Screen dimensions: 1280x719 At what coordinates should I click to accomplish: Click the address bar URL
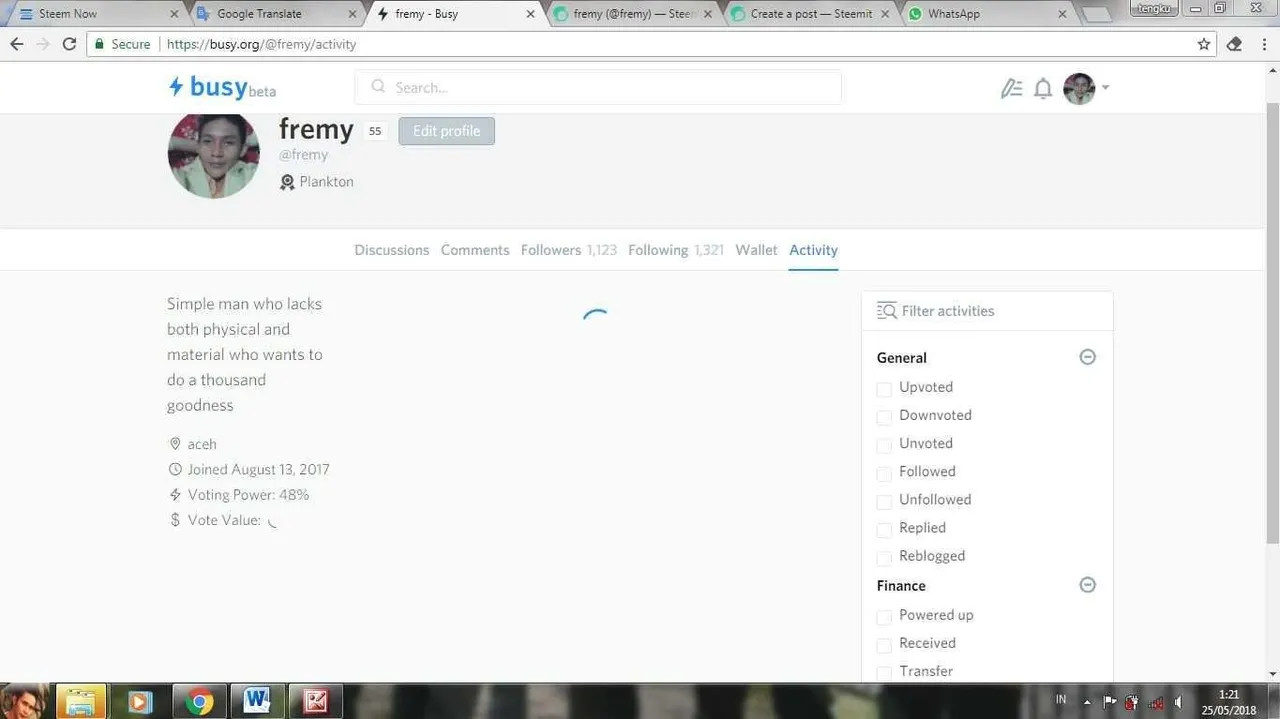pos(261,44)
